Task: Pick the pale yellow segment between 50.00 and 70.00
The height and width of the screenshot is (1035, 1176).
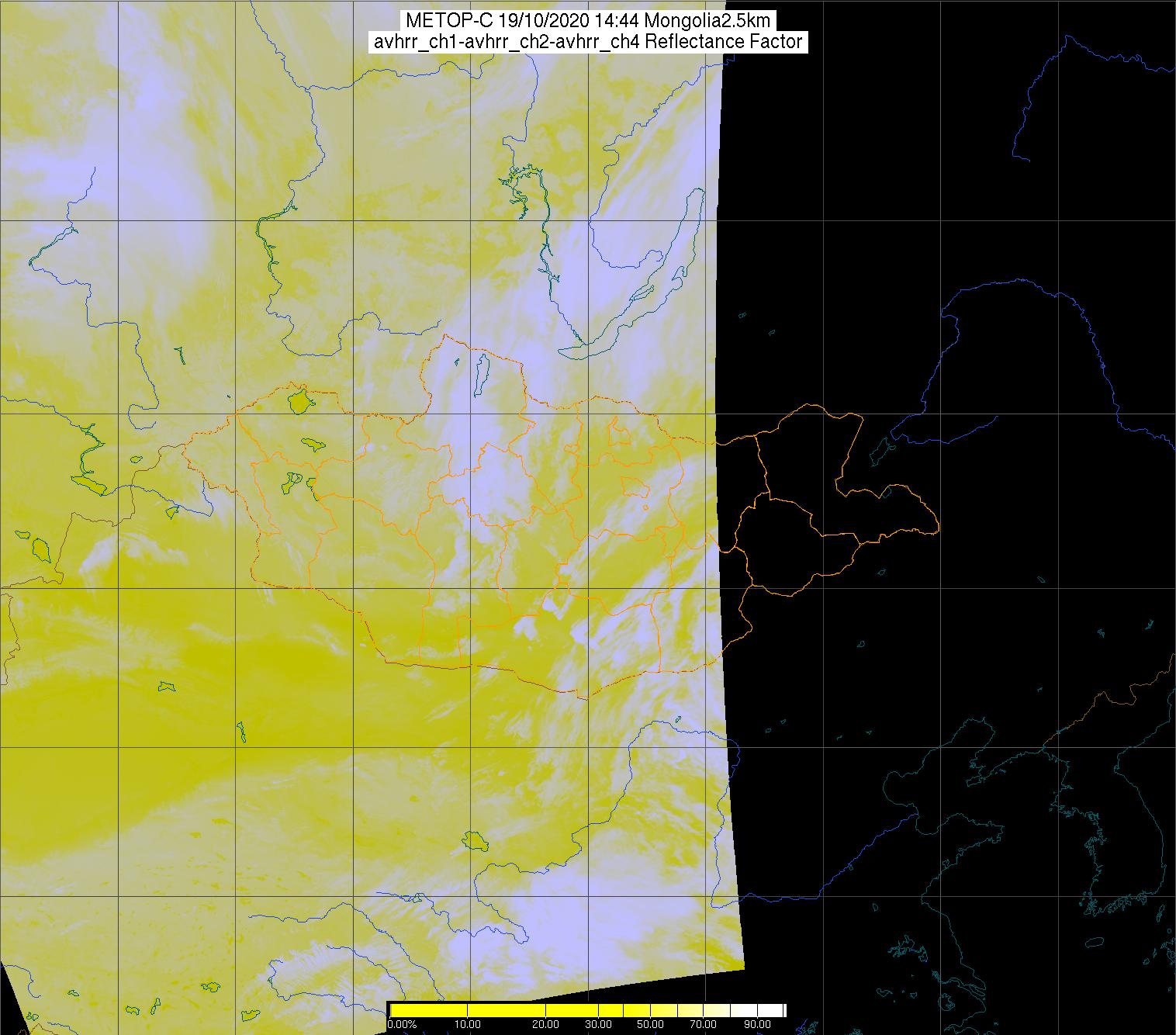Action: point(676,1010)
